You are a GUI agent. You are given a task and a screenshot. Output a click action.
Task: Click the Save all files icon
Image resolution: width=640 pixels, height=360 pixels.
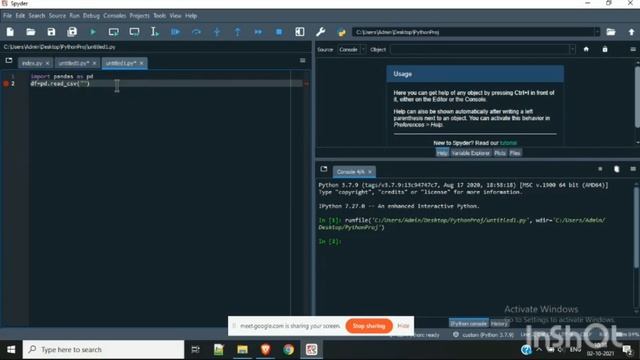coord(72,32)
